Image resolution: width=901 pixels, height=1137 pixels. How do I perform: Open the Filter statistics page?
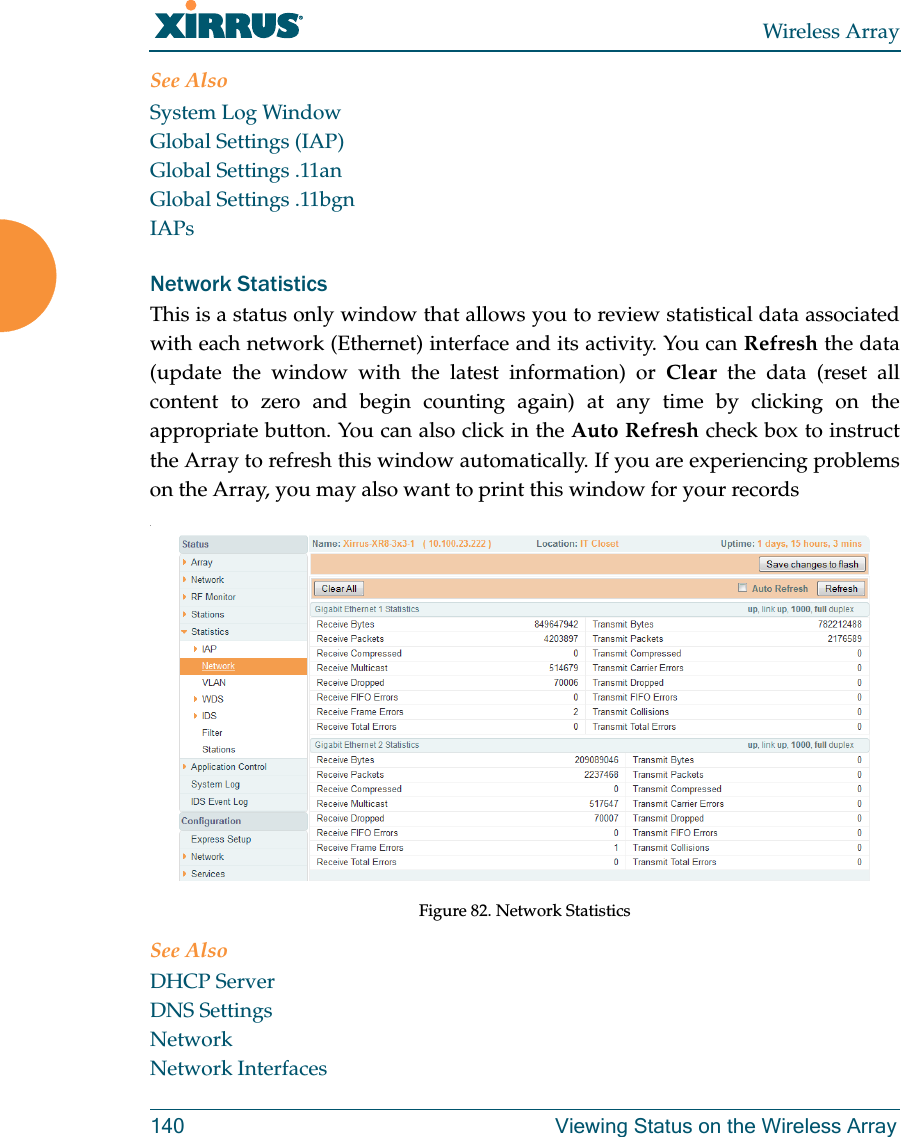click(x=213, y=731)
